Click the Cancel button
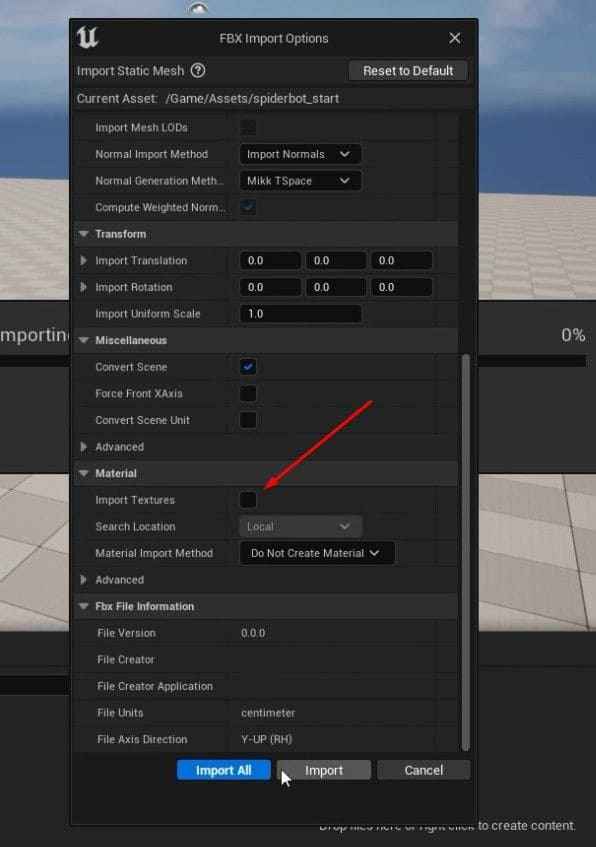The width and height of the screenshot is (596, 847). [424, 770]
